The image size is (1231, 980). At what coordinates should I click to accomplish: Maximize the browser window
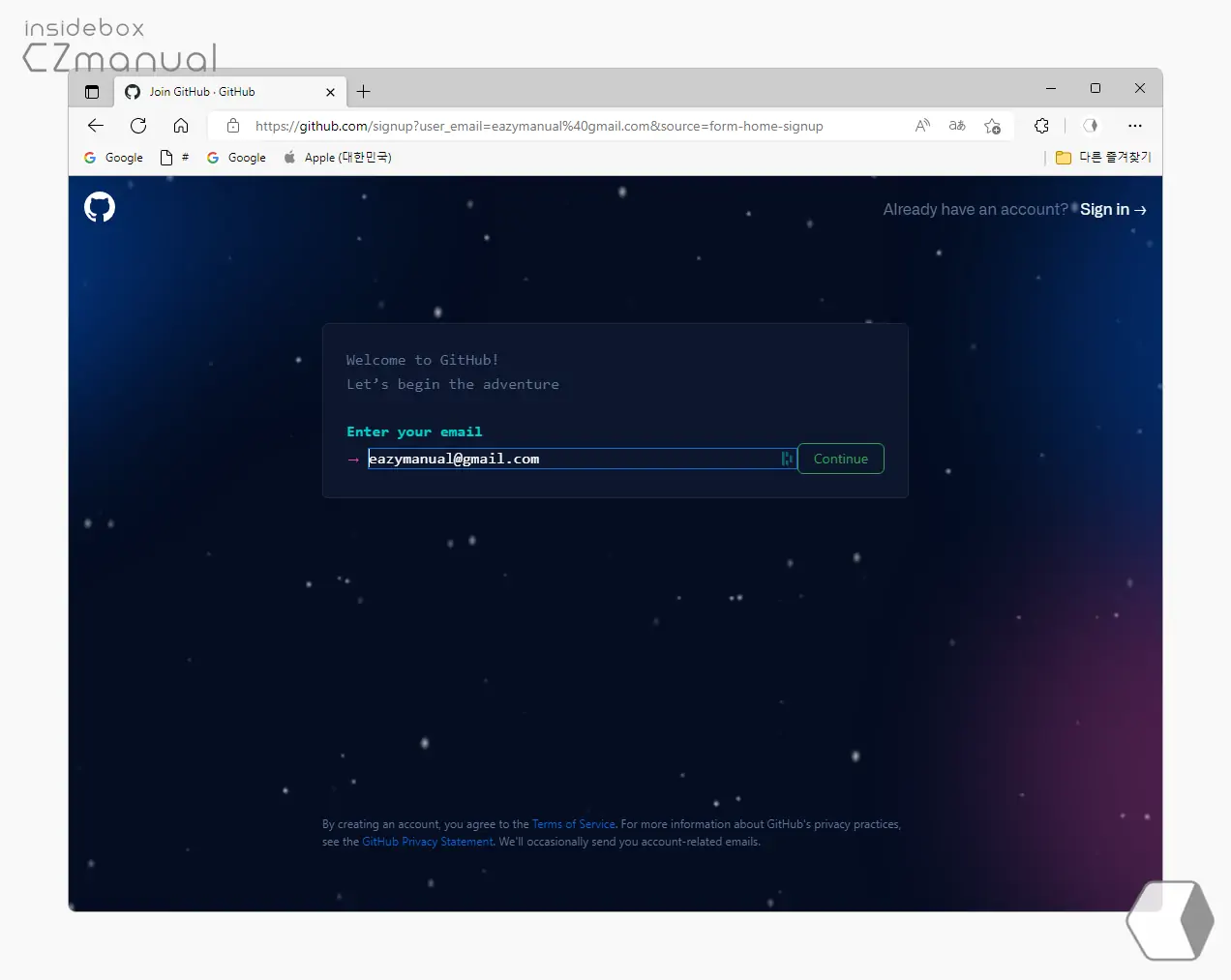coord(1096,88)
